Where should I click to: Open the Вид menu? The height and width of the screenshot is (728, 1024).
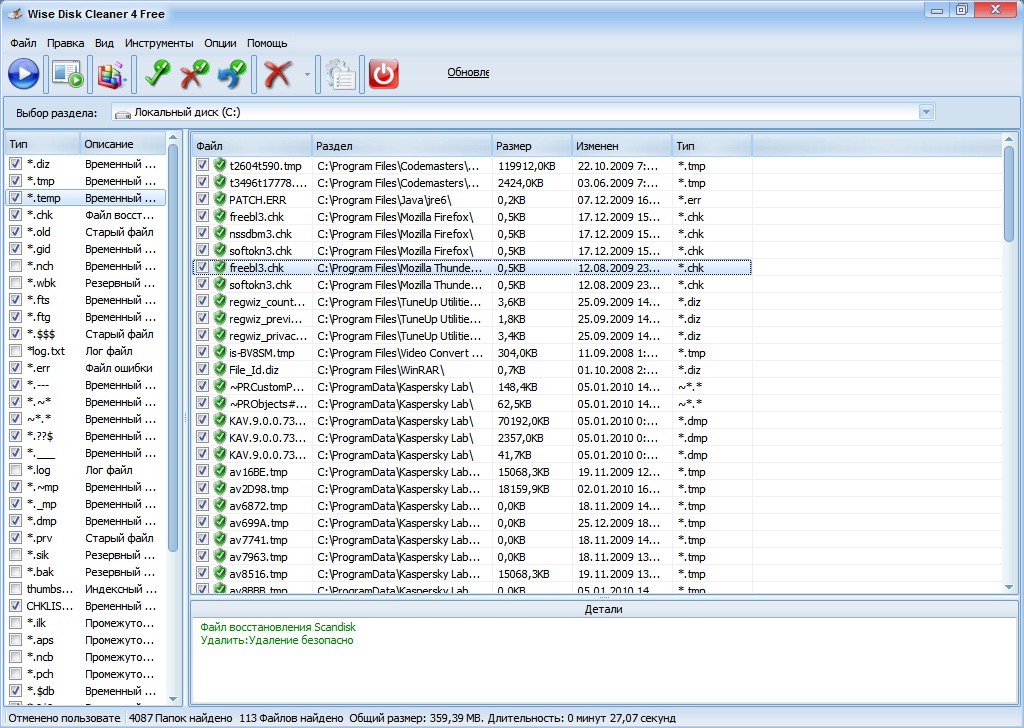click(104, 43)
